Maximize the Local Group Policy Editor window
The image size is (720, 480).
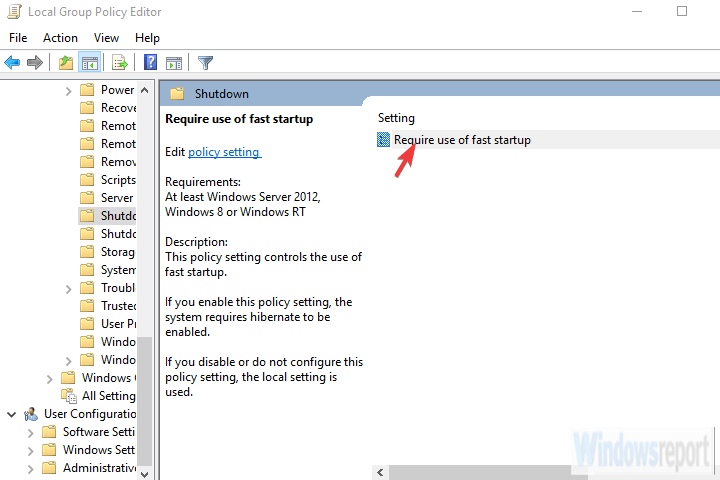682,11
